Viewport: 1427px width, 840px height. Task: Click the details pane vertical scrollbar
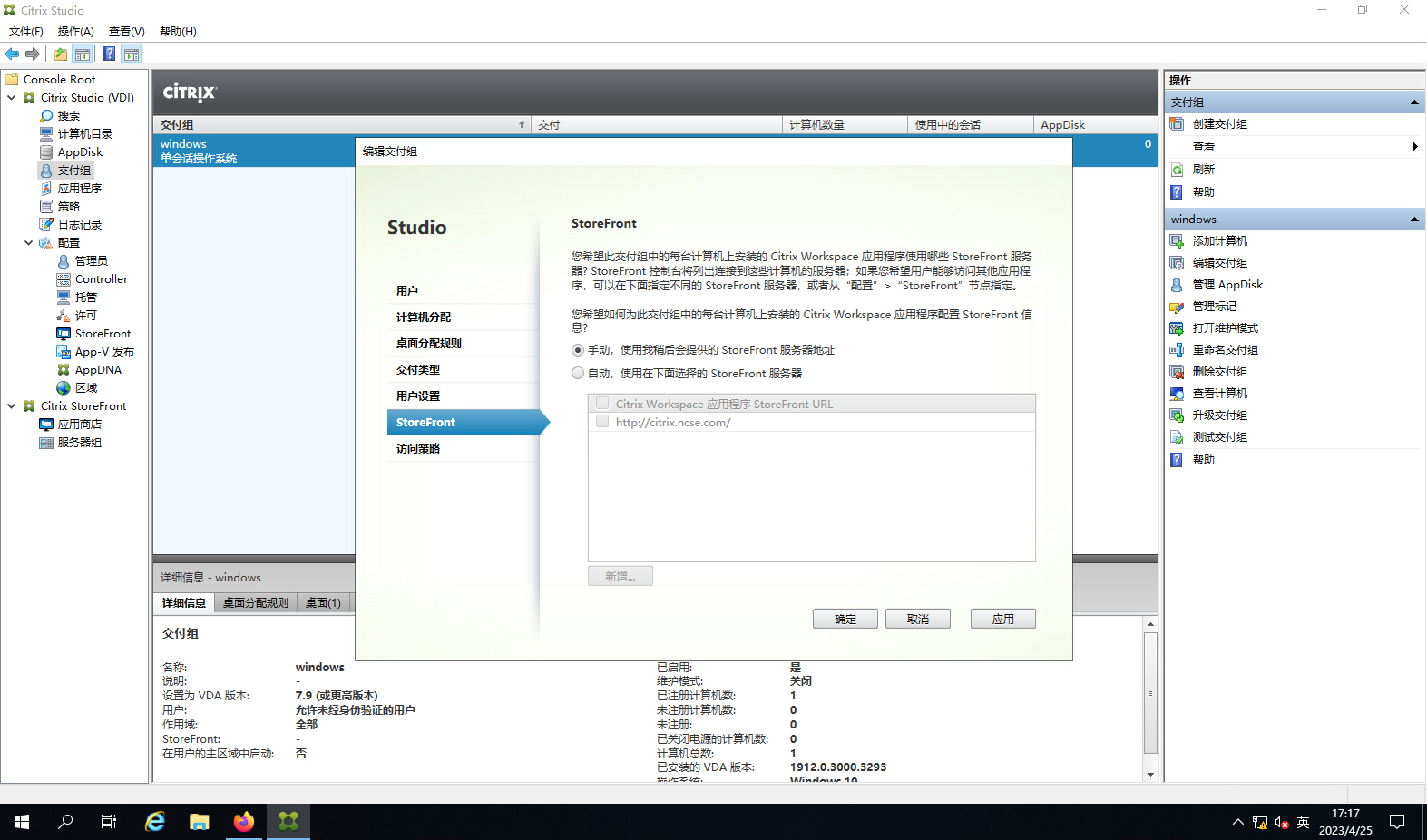pyautogui.click(x=1150, y=694)
